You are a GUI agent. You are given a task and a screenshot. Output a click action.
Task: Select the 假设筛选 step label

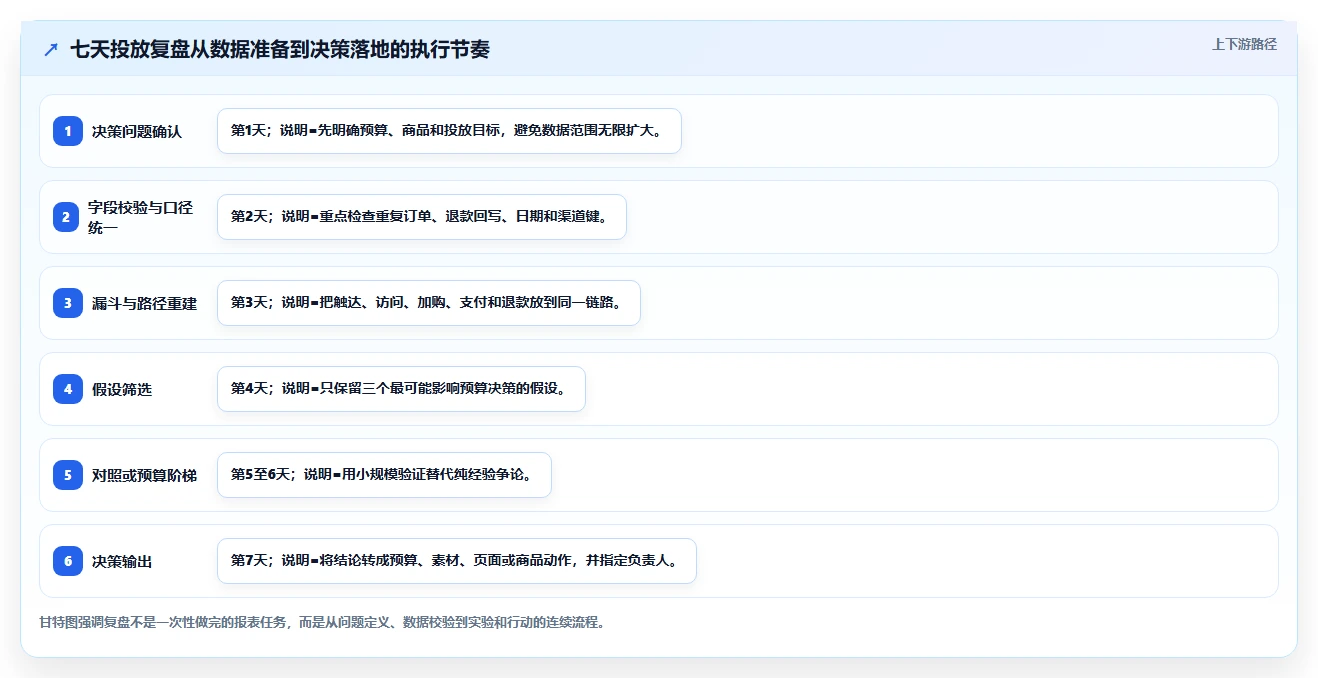coord(122,389)
